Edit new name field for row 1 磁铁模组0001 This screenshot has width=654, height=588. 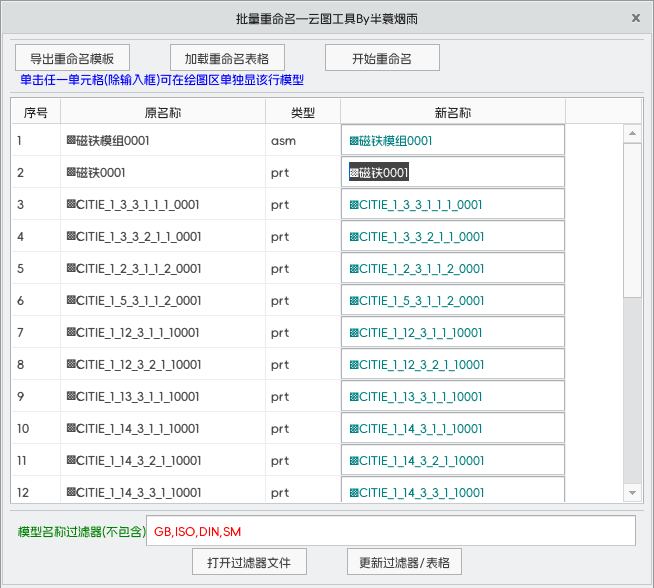(453, 140)
